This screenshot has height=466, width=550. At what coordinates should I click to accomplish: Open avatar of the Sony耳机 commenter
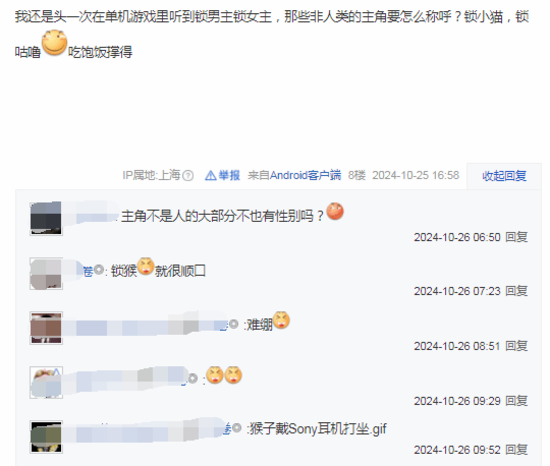coord(46,437)
